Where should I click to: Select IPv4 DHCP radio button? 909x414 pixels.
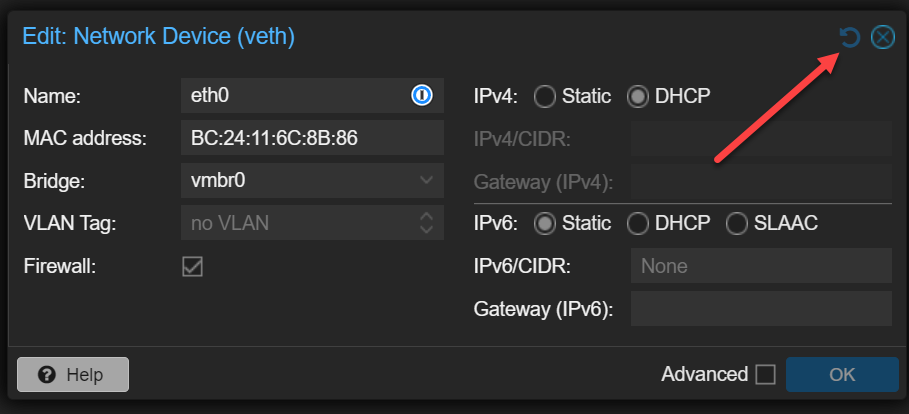coord(638,97)
